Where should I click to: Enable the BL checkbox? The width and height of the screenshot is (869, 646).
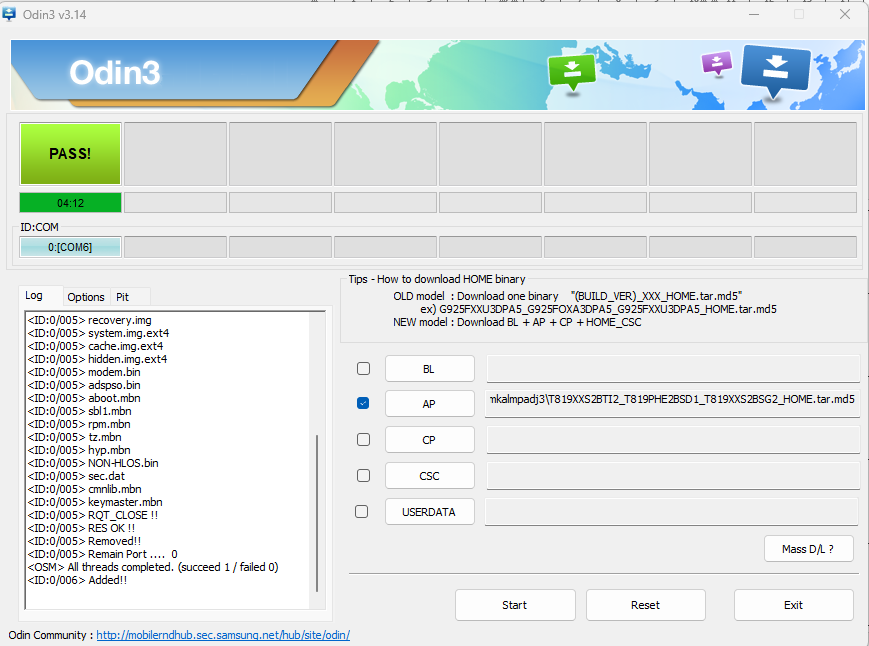pyautogui.click(x=362, y=367)
